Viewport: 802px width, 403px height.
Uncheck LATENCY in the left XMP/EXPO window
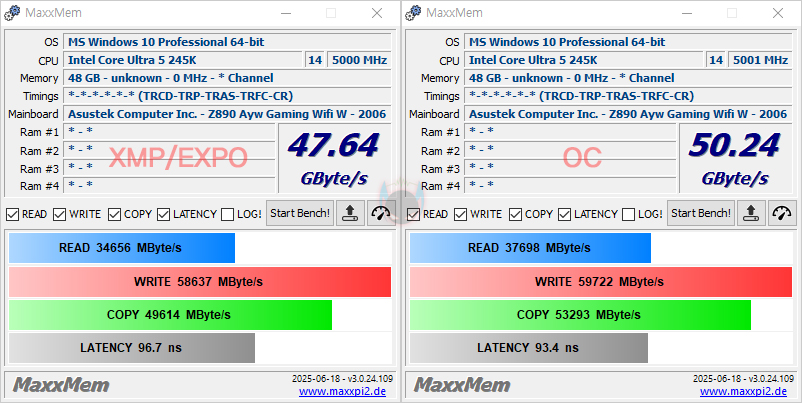coord(163,214)
